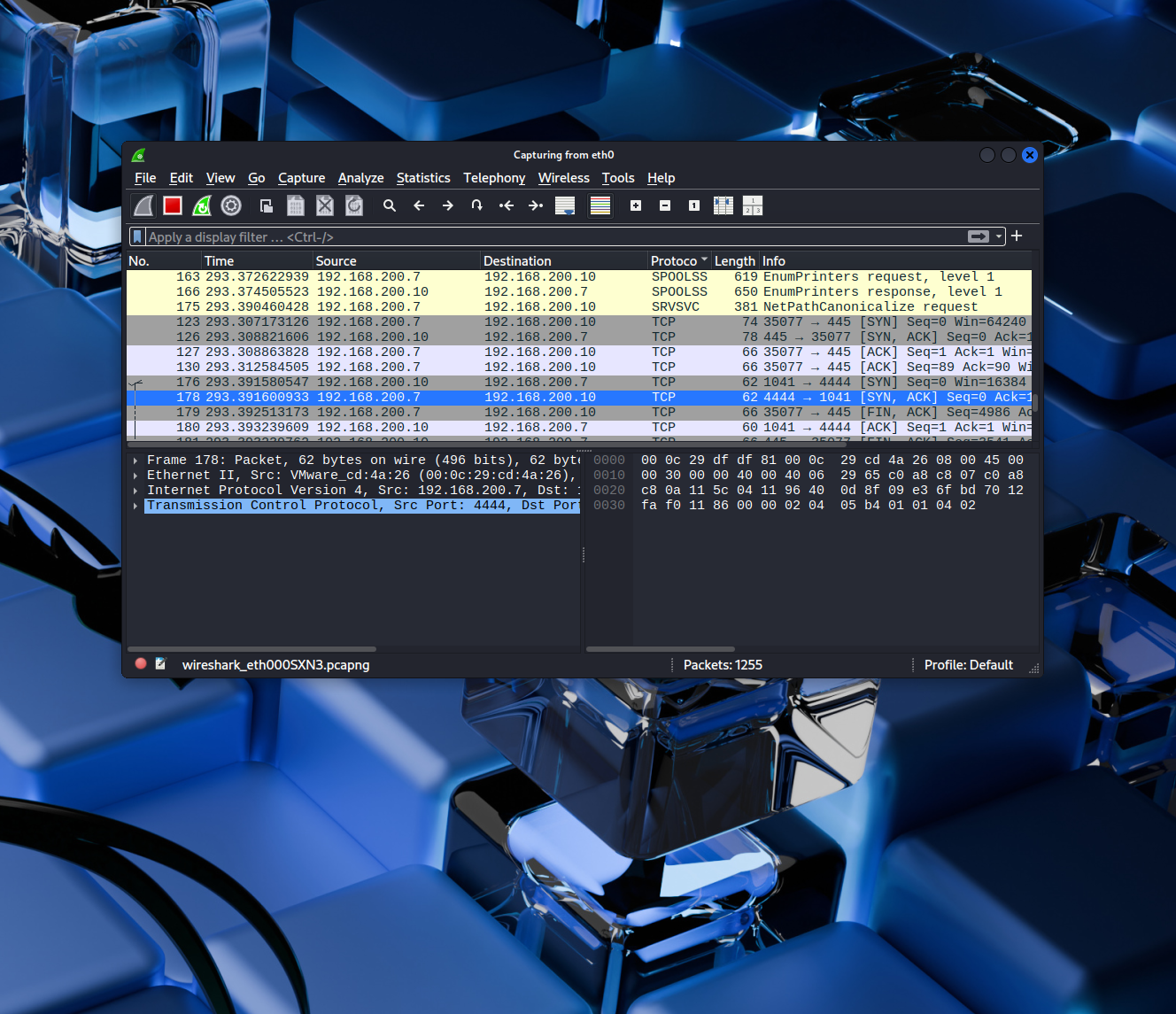Expand the Internet Protocol Version 4 row
The width and height of the screenshot is (1176, 1014).
click(x=135, y=491)
